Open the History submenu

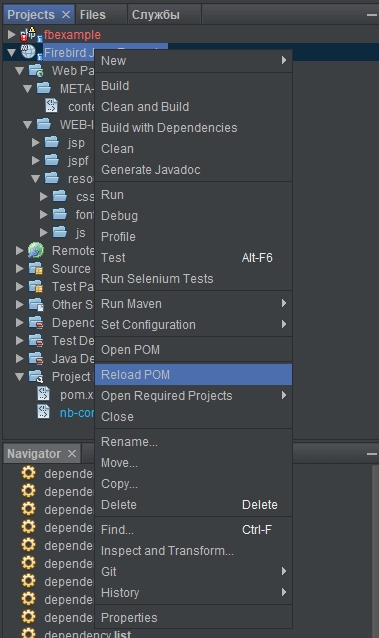click(x=193, y=592)
